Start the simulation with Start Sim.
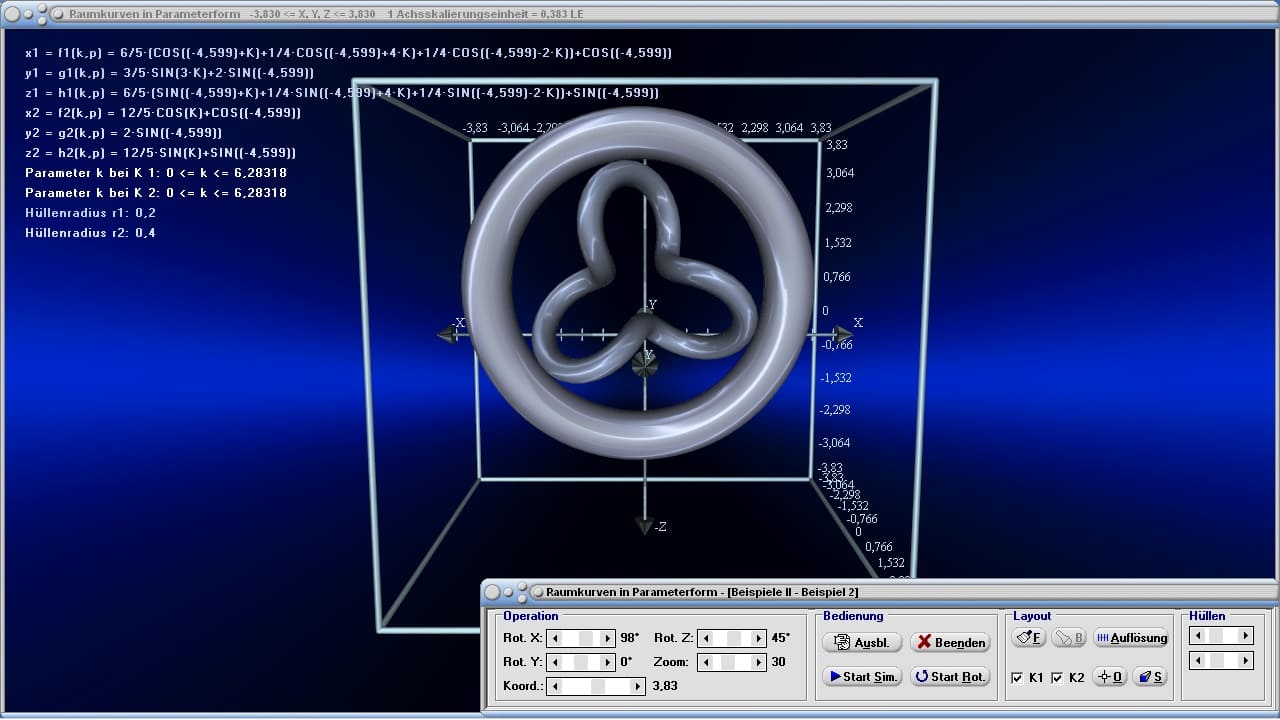Image resolution: width=1280 pixels, height=720 pixels. (861, 676)
